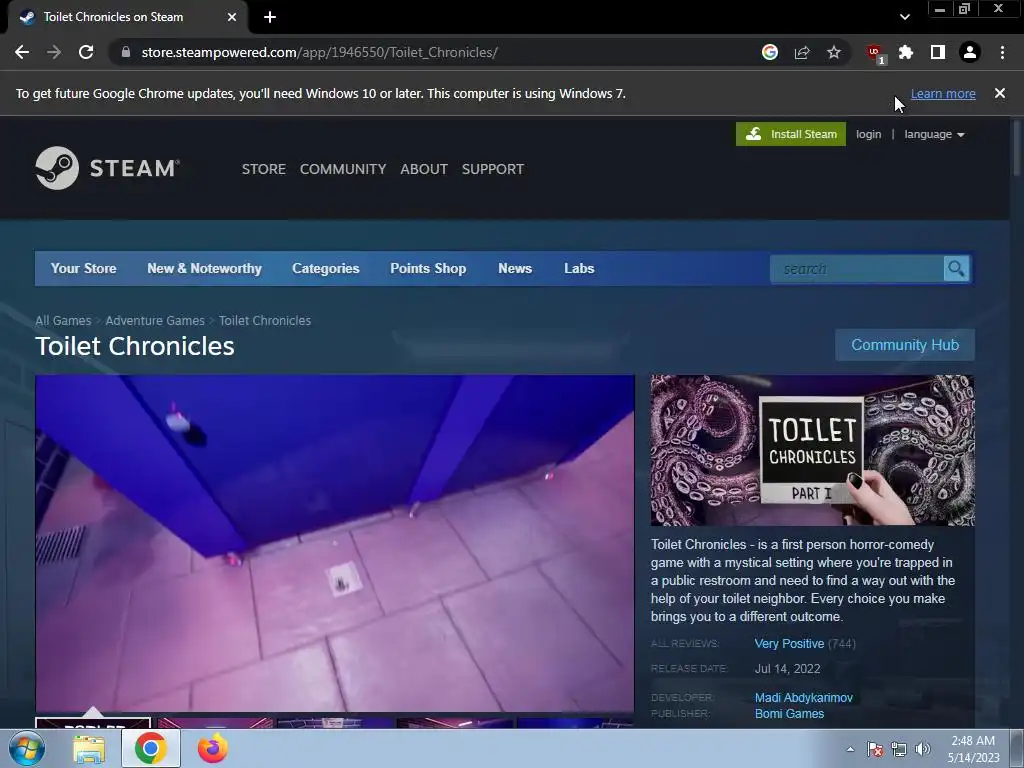
Task: Reload the Steam page
Action: [86, 52]
